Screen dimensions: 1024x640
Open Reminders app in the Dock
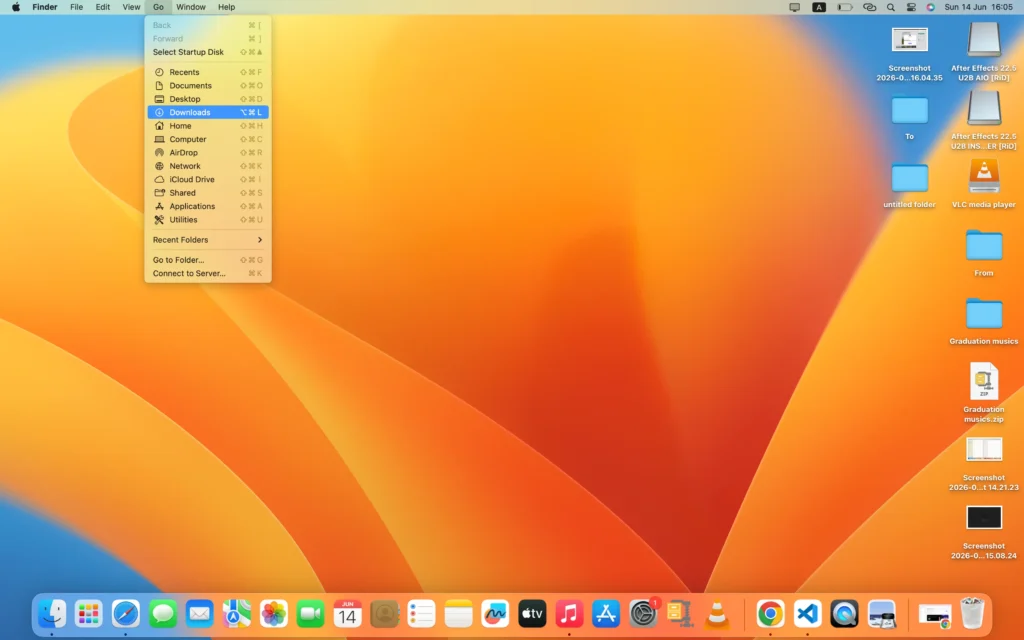point(421,614)
